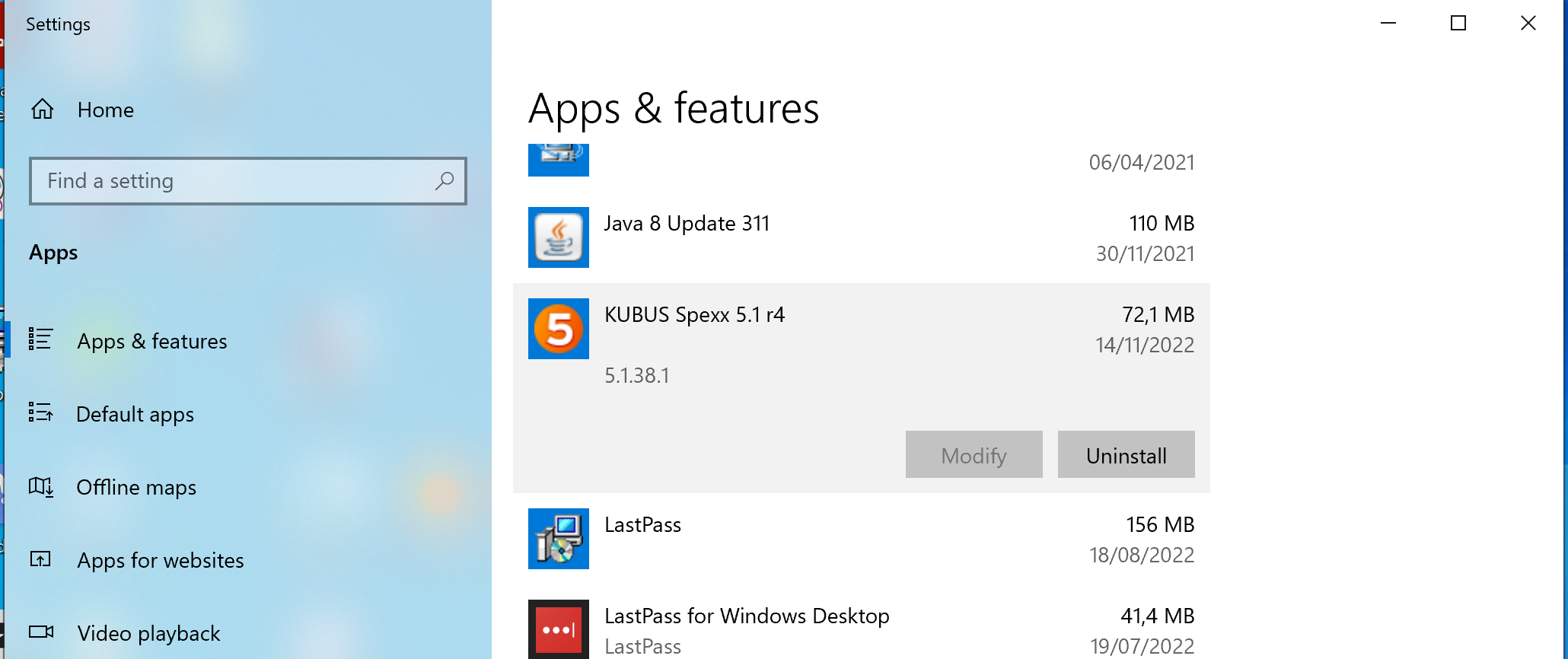Viewport: 1568px width, 659px height.
Task: Click the Video playback camera icon
Action: tap(41, 632)
